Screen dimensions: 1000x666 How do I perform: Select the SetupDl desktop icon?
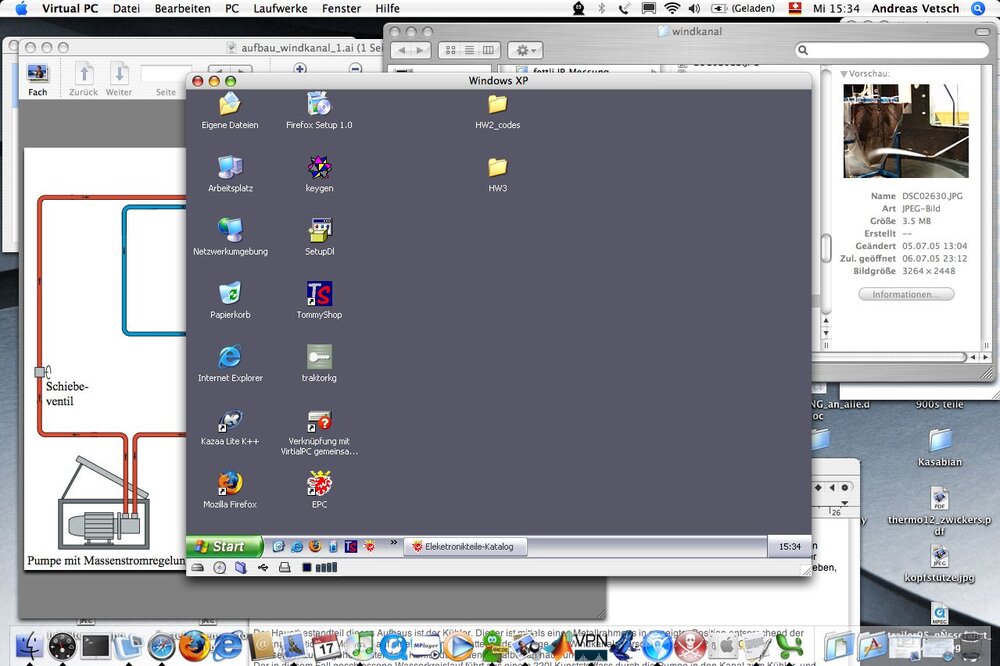pyautogui.click(x=319, y=236)
